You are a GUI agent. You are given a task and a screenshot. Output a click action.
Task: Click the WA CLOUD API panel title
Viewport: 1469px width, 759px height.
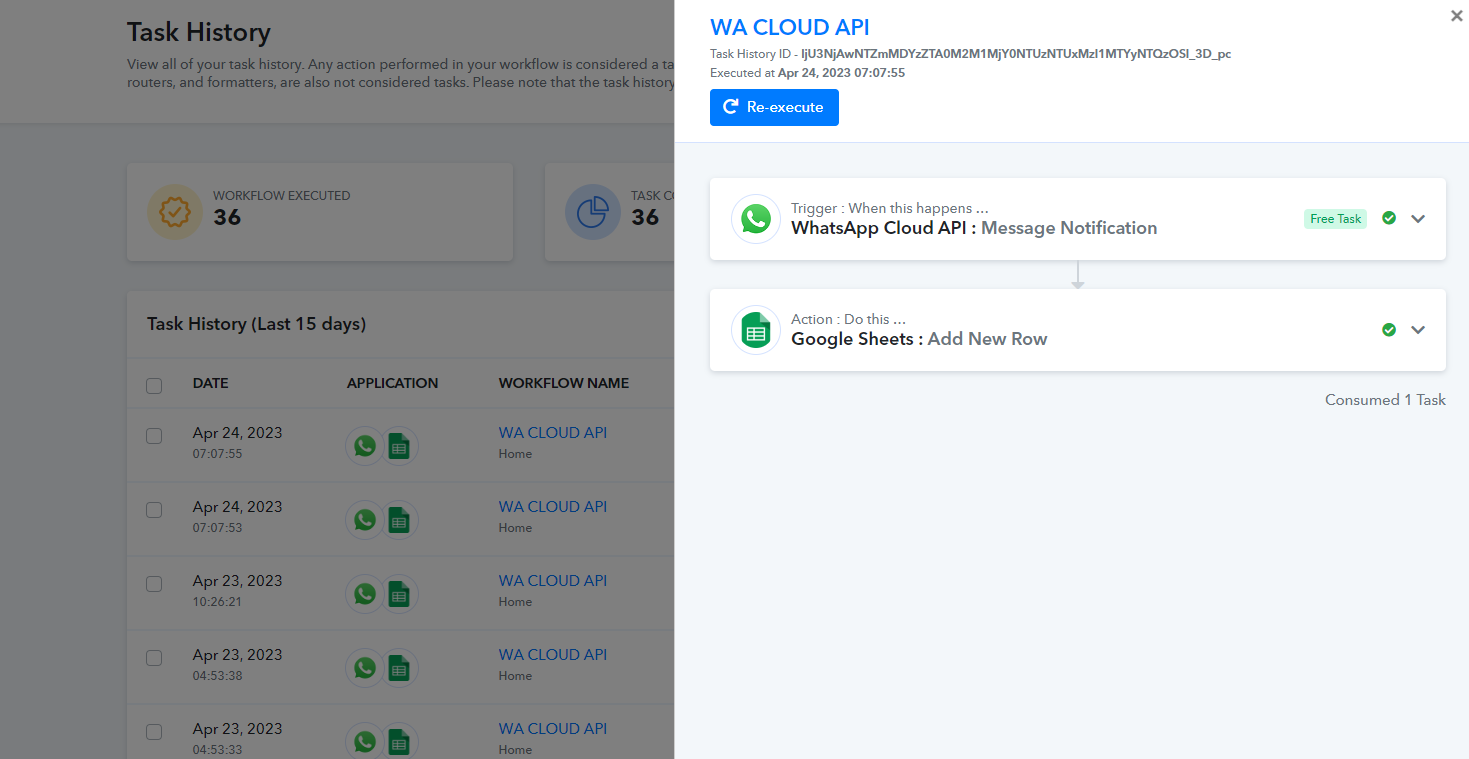(x=790, y=28)
